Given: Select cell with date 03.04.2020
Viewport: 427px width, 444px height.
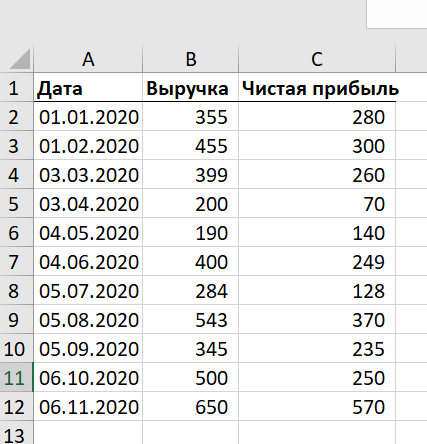Looking at the screenshot, I should 88,203.
